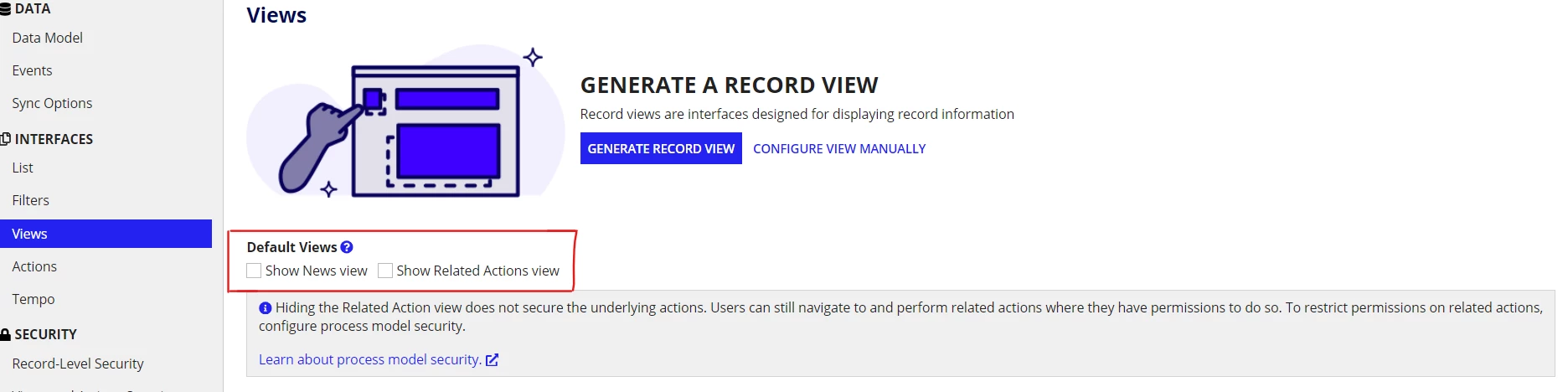Click the record view illustration image
The height and width of the screenshot is (392, 1568).
point(405,121)
